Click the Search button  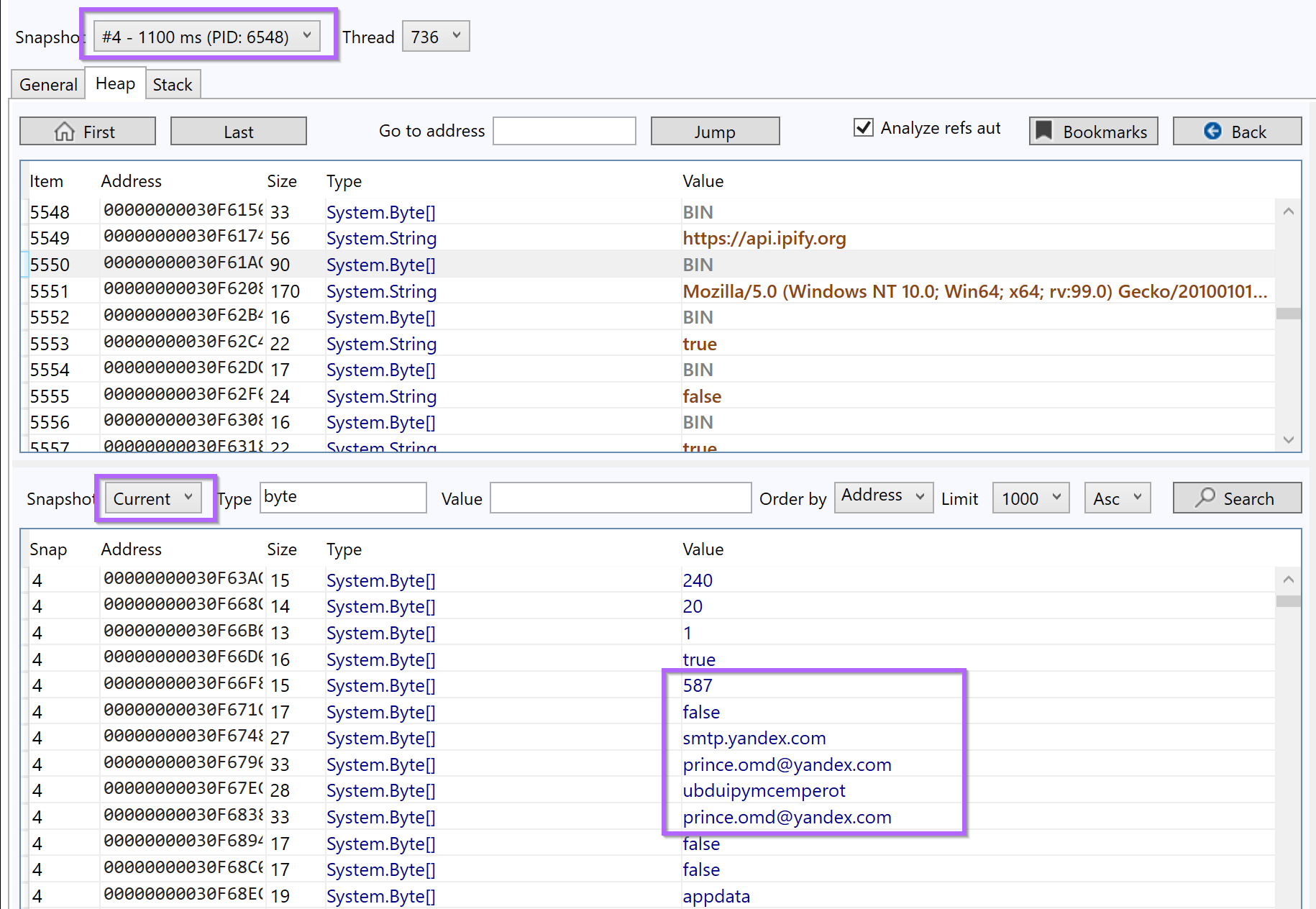pos(1237,498)
